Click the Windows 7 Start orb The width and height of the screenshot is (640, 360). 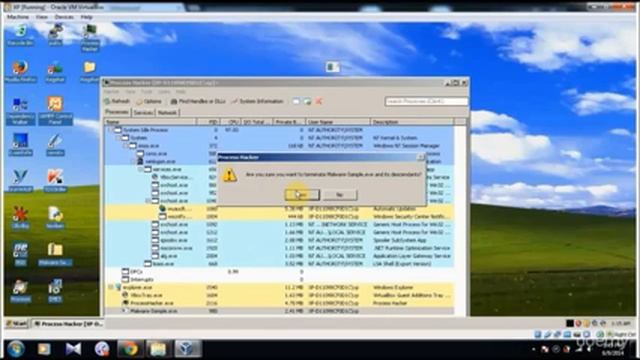tap(16, 349)
